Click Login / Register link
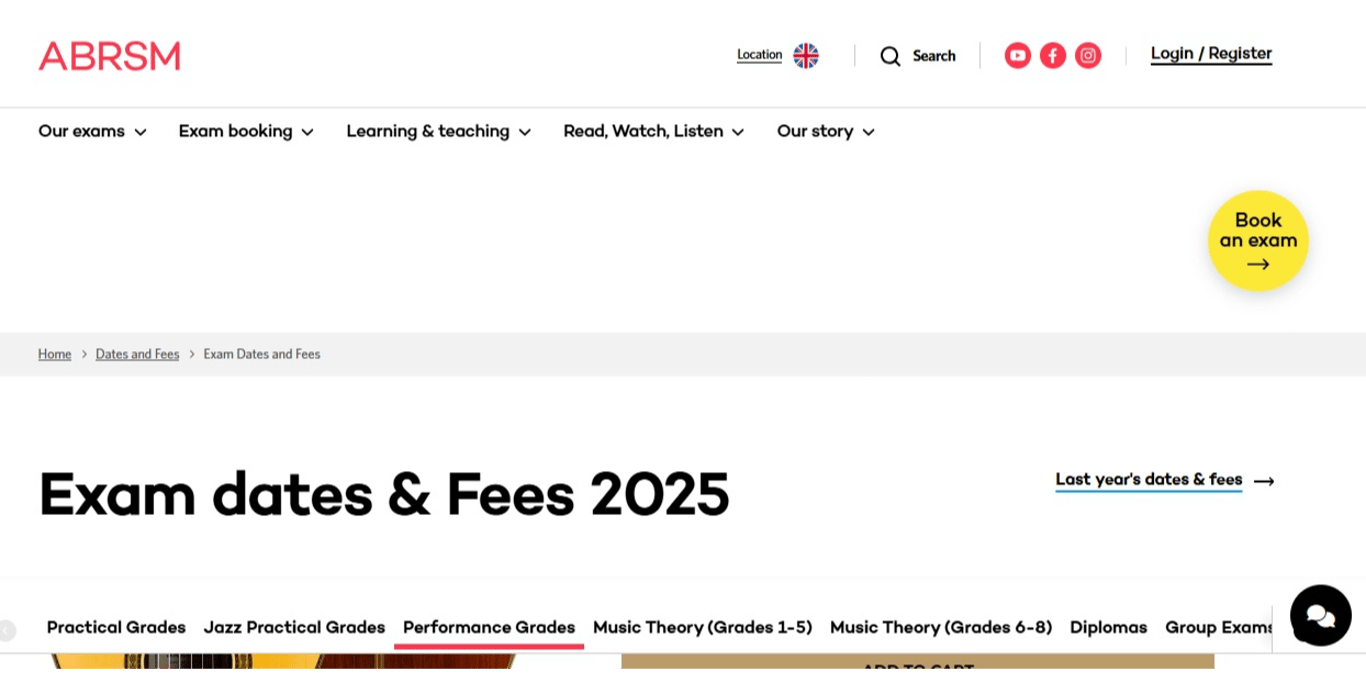Image resolution: width=1366 pixels, height=683 pixels. click(x=1211, y=54)
